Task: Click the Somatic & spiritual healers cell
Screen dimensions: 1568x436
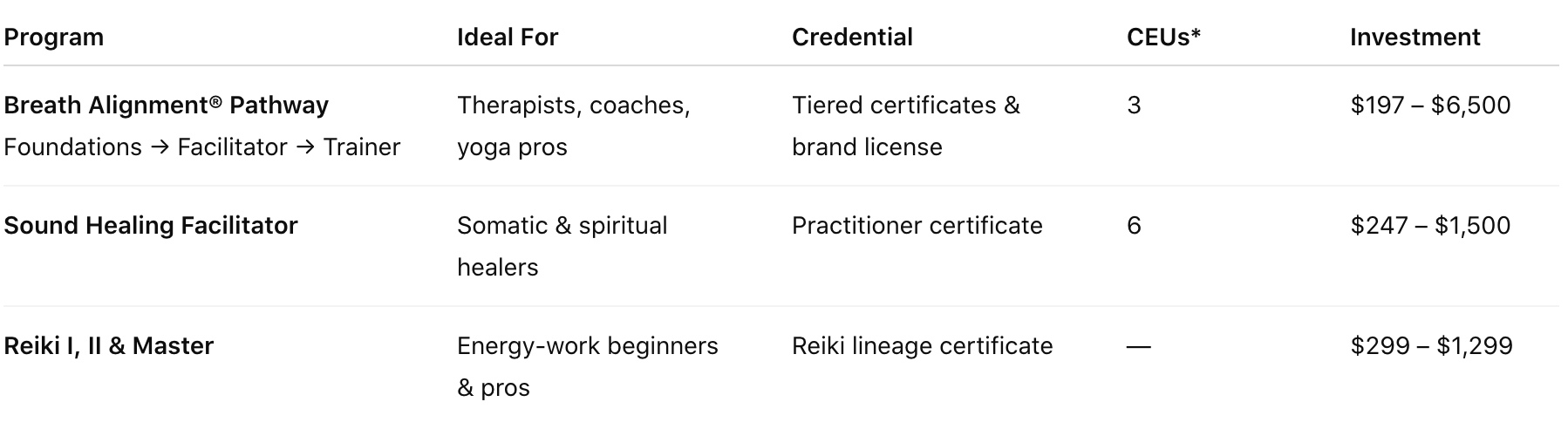Action: pyautogui.click(x=562, y=246)
